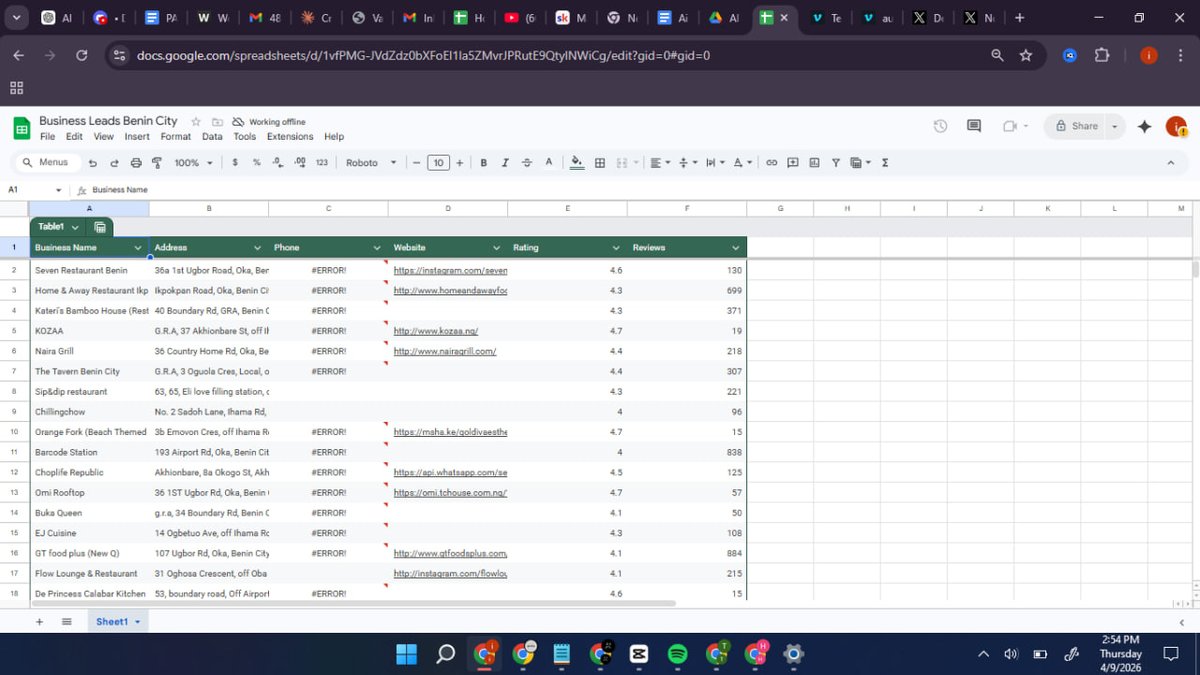Toggle bold formatting
The image size is (1200, 675).
point(484,163)
